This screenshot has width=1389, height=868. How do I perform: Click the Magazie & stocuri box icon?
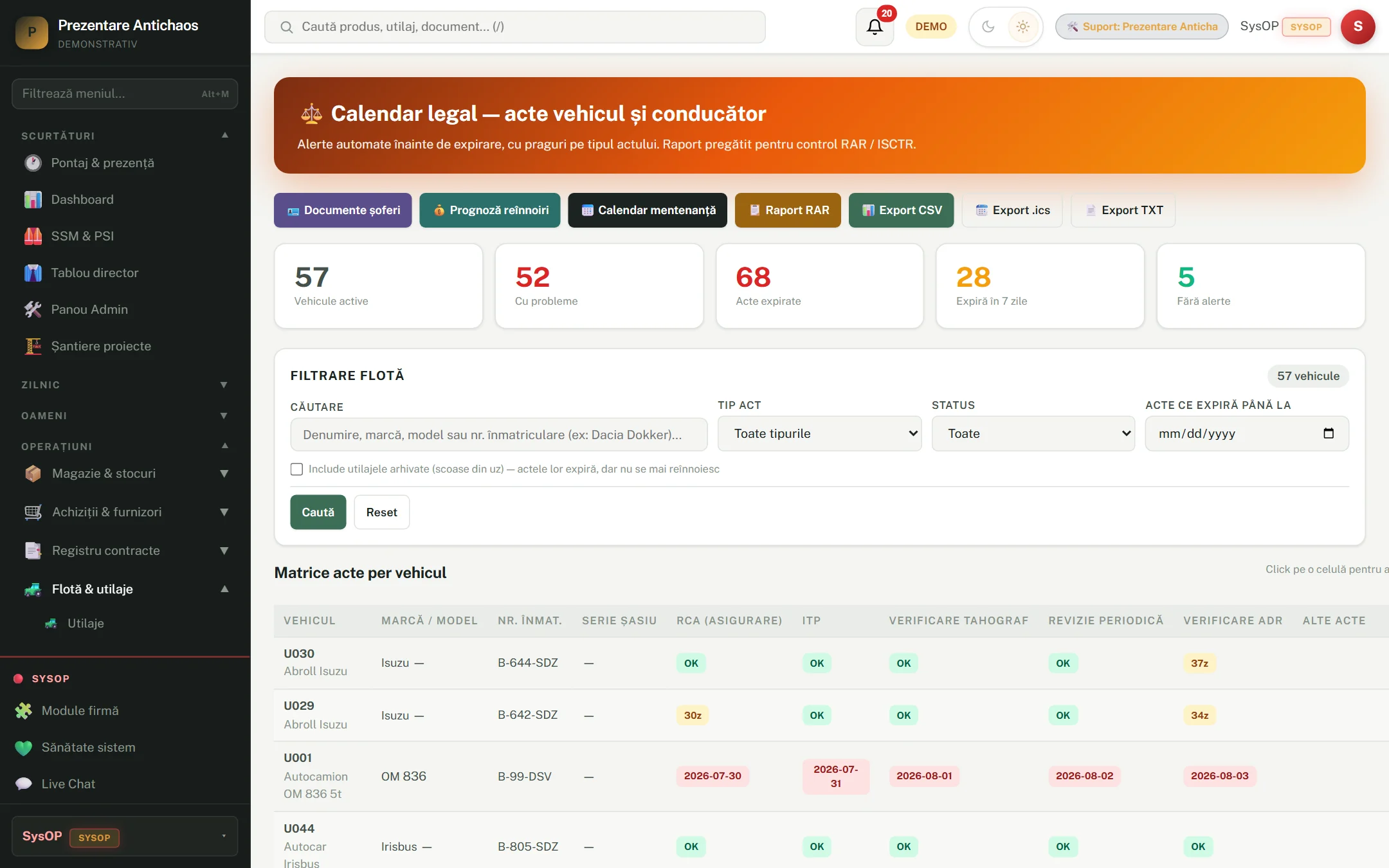(x=33, y=474)
